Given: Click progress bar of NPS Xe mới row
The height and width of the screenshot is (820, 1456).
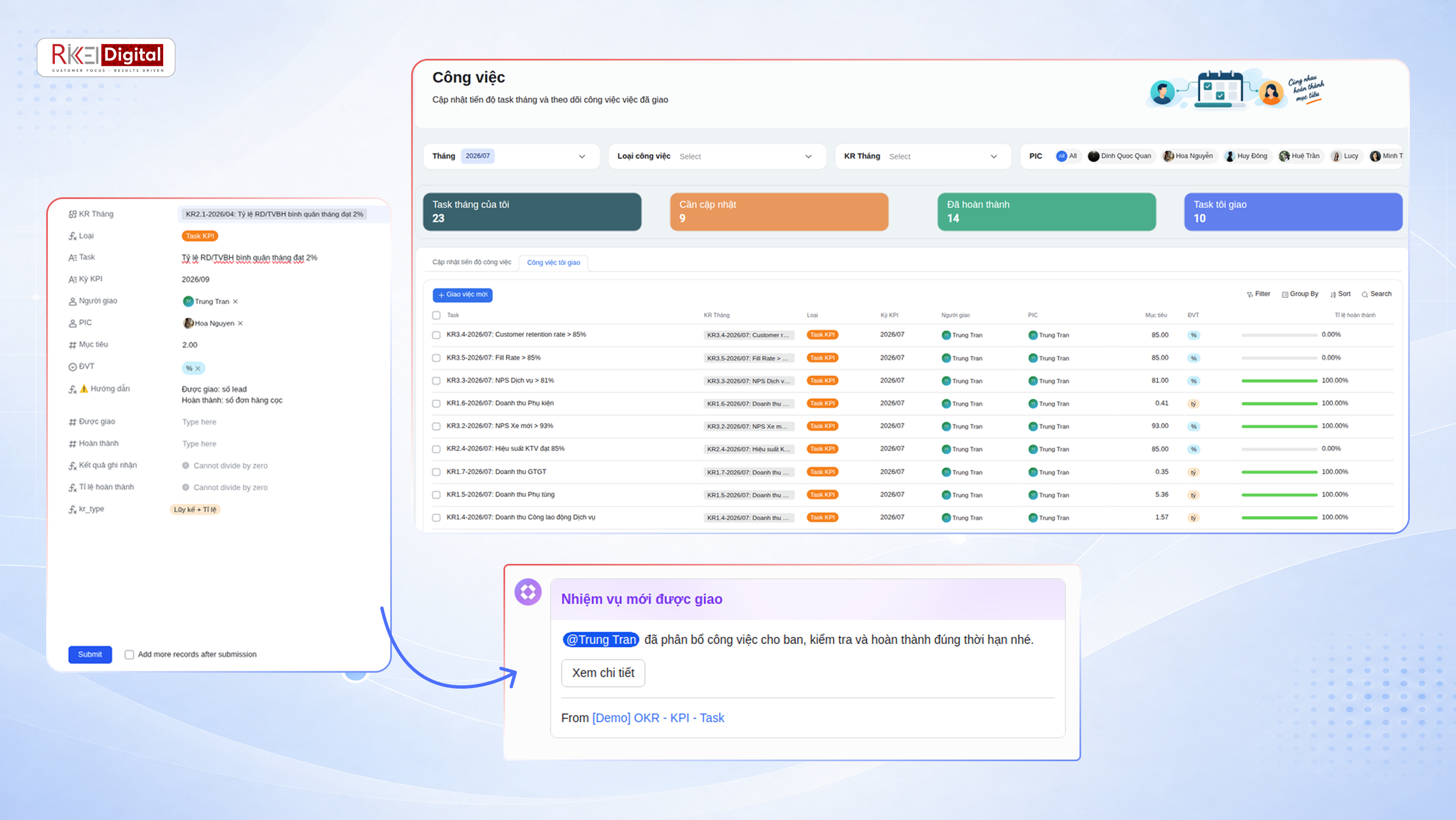Looking at the screenshot, I should [x=1279, y=426].
